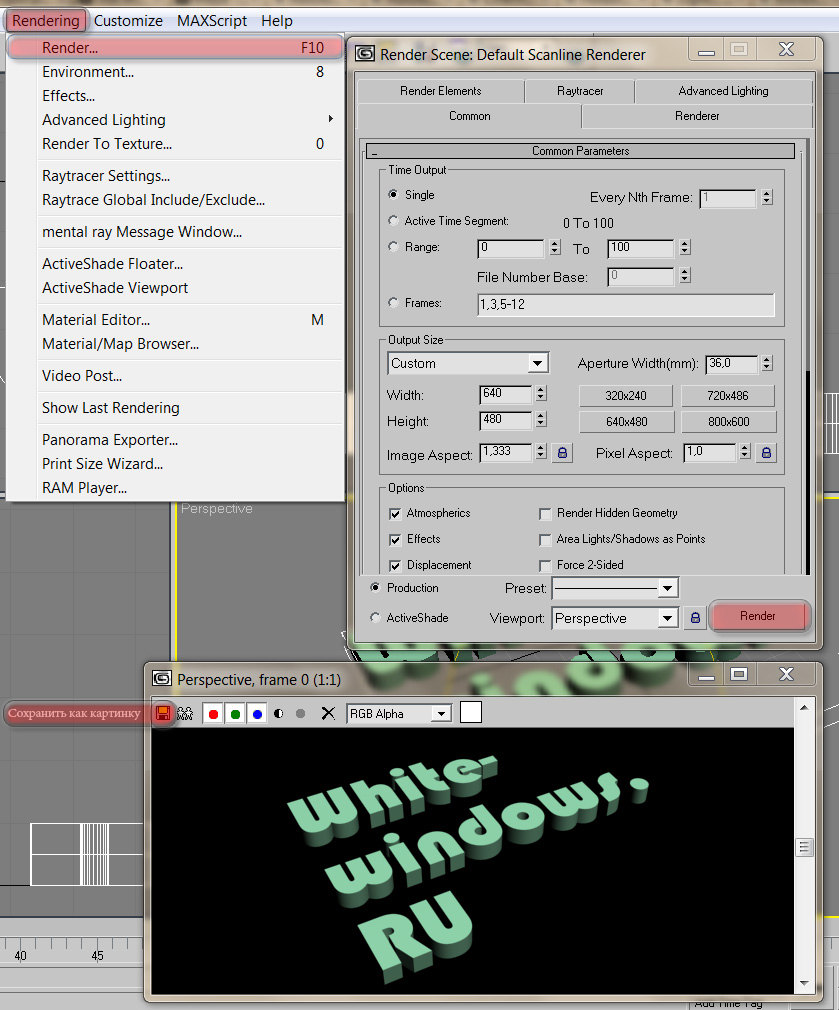Toggle the Effects checkbox
This screenshot has width=839, height=1010.
[395, 539]
